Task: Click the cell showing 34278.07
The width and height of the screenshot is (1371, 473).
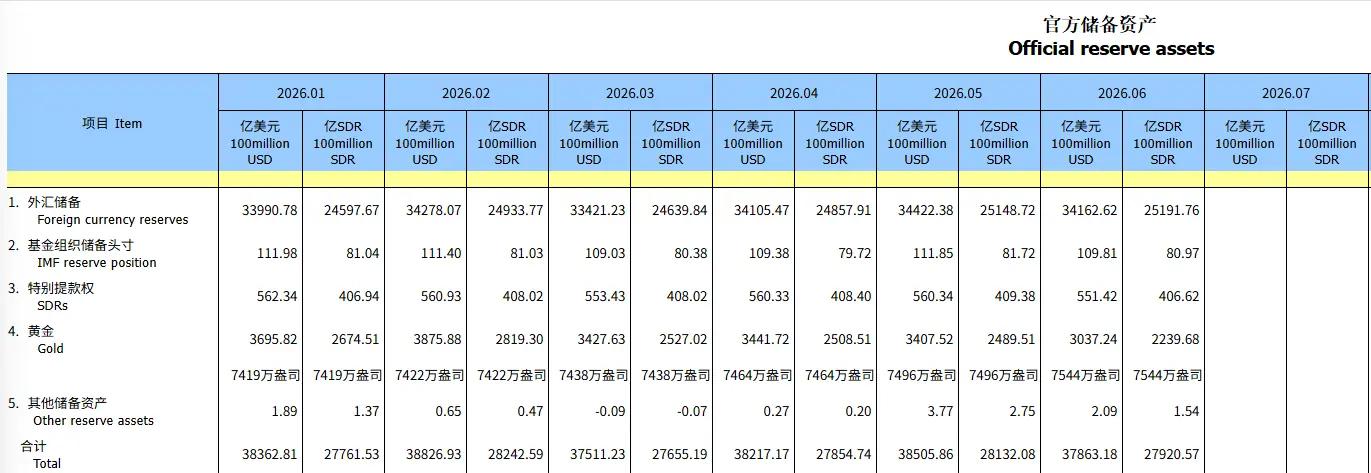Action: pyautogui.click(x=434, y=210)
